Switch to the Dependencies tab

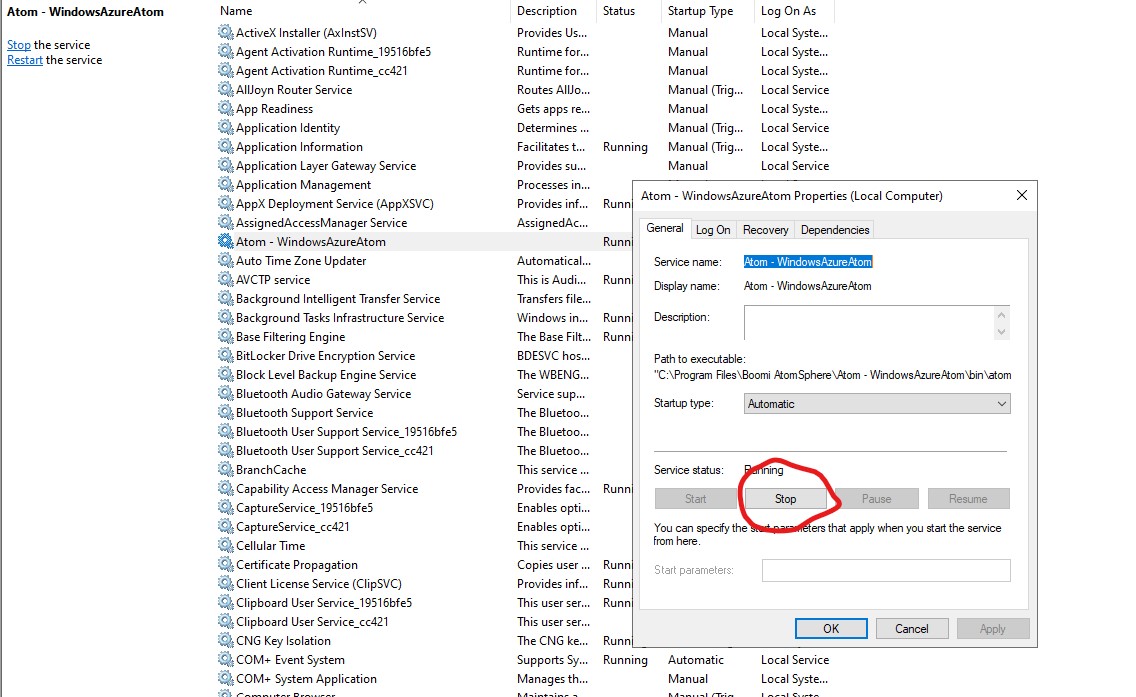click(835, 230)
